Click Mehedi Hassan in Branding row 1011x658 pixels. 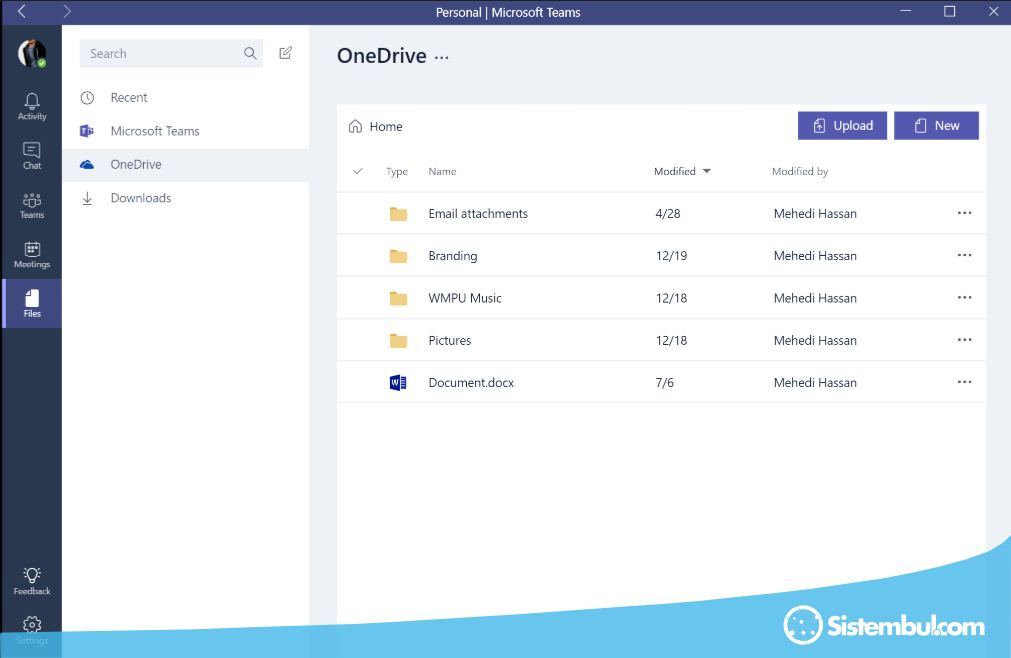pyautogui.click(x=815, y=256)
